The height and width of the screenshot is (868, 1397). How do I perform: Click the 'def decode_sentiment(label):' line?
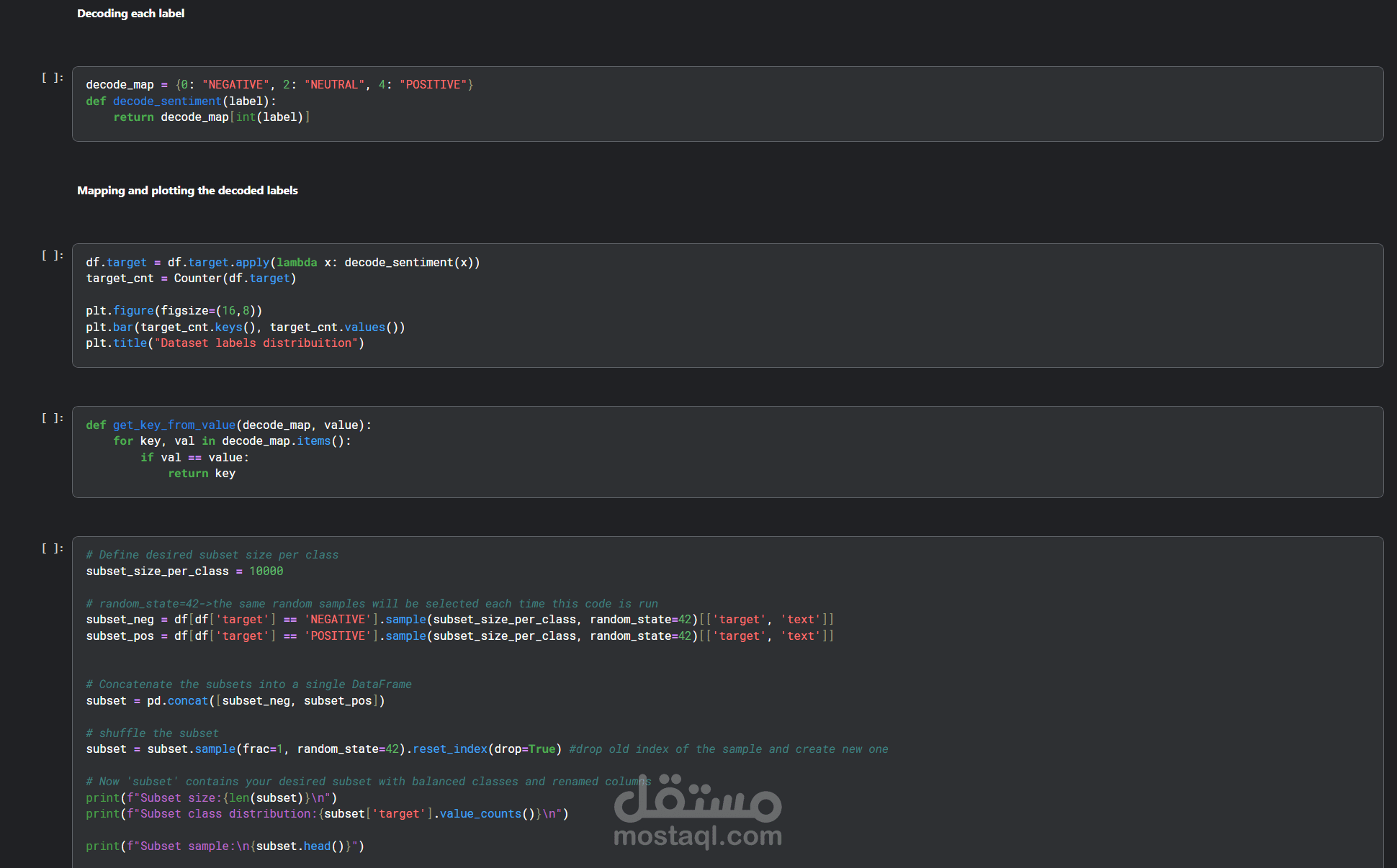(x=181, y=101)
